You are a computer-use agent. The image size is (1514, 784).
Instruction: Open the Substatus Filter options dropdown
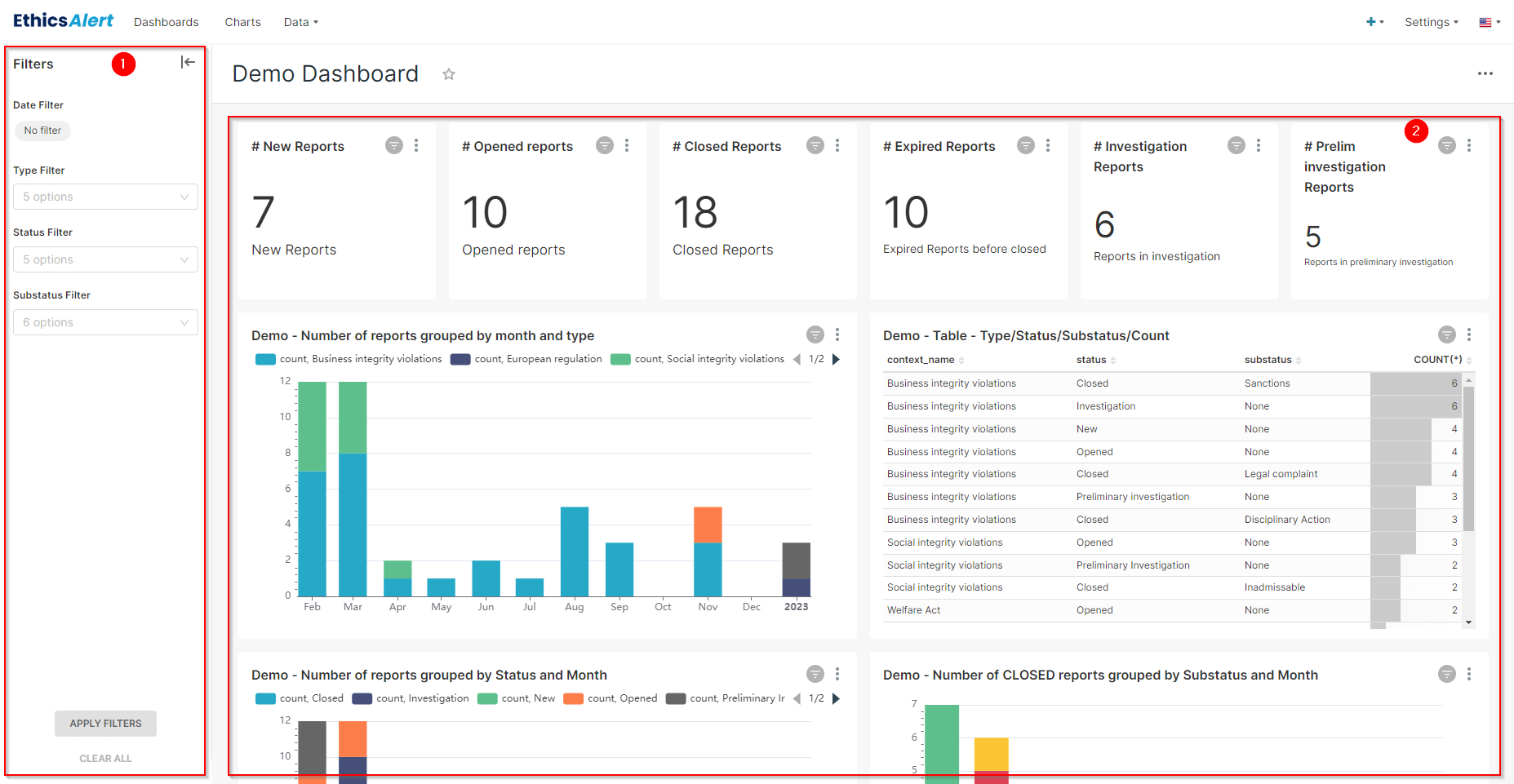pos(104,321)
